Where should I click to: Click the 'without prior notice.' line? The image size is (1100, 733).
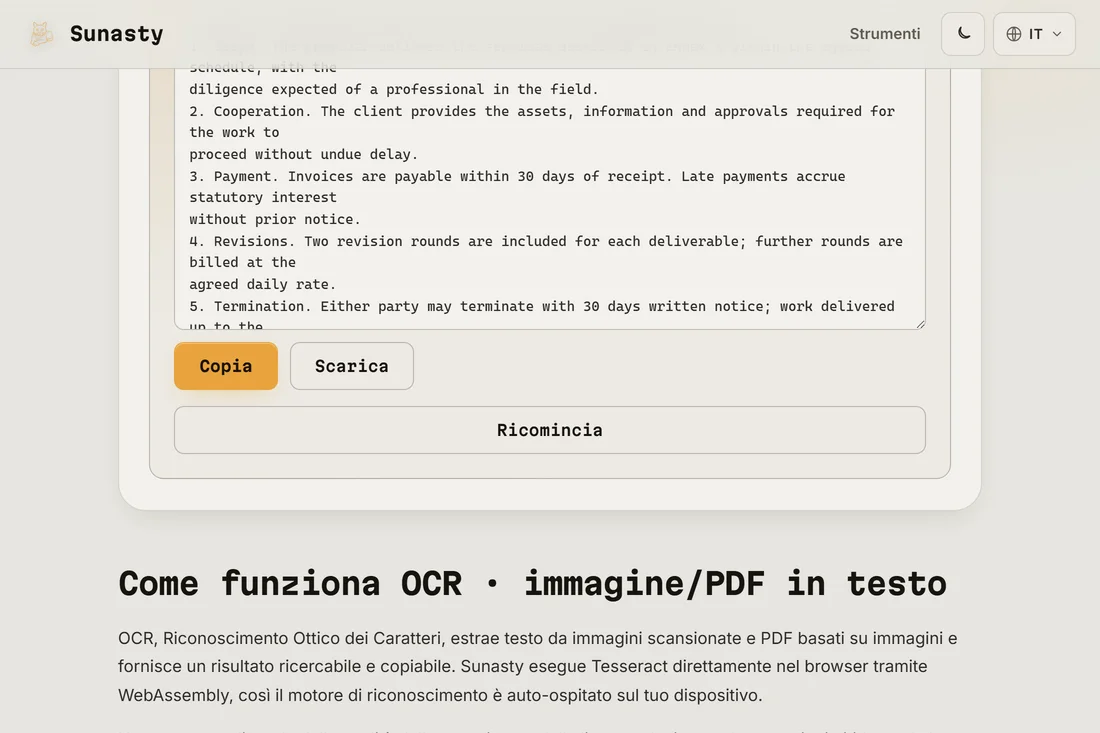274,220
